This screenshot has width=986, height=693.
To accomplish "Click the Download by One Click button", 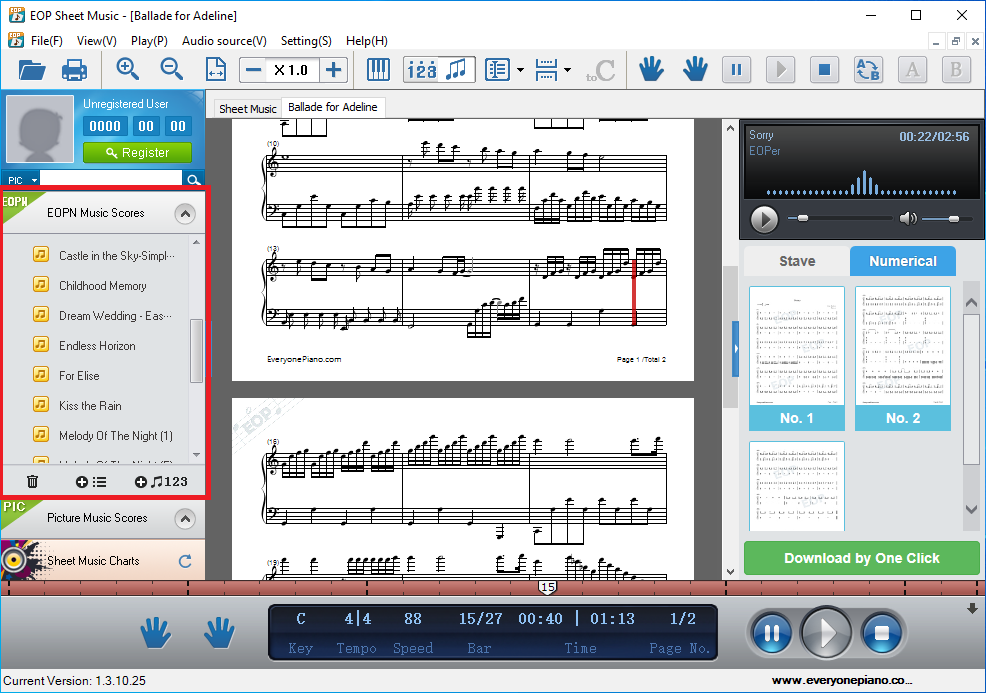I will (861, 558).
